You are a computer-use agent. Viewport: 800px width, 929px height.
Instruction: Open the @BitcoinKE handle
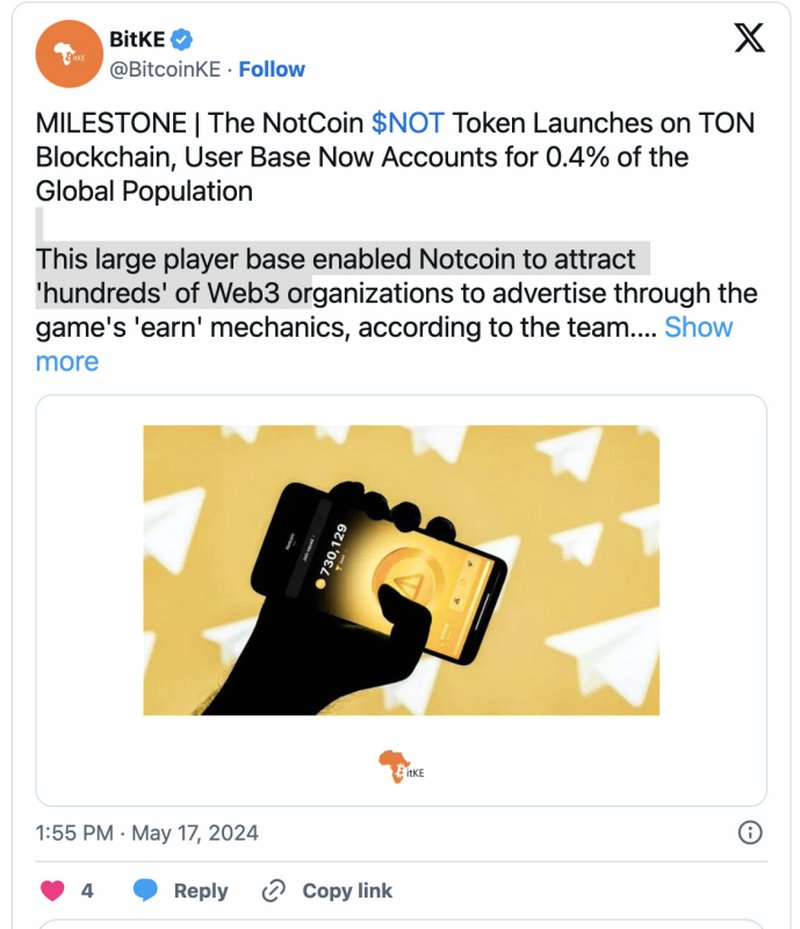click(x=165, y=69)
